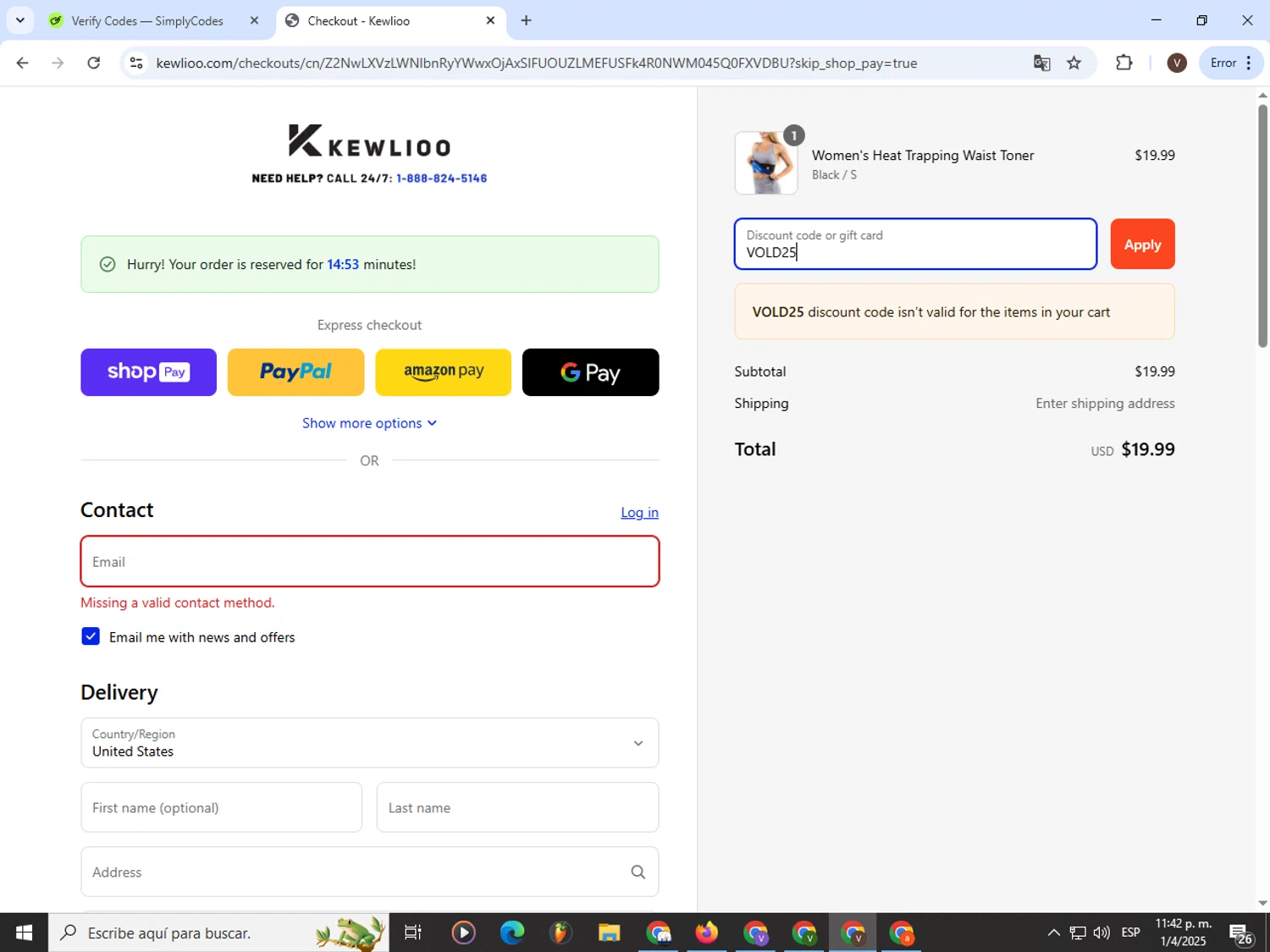Open site information icon in address bar

[136, 63]
